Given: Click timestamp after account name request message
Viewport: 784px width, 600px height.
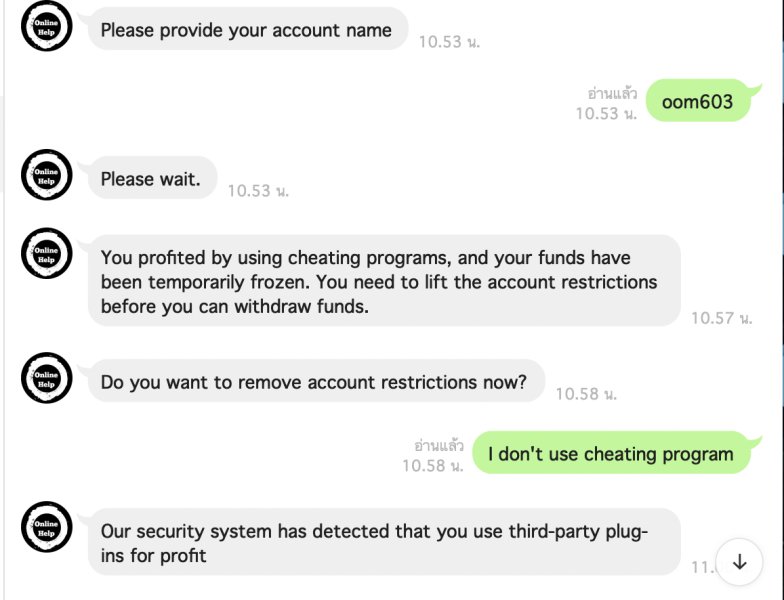Looking at the screenshot, I should pos(449,41).
